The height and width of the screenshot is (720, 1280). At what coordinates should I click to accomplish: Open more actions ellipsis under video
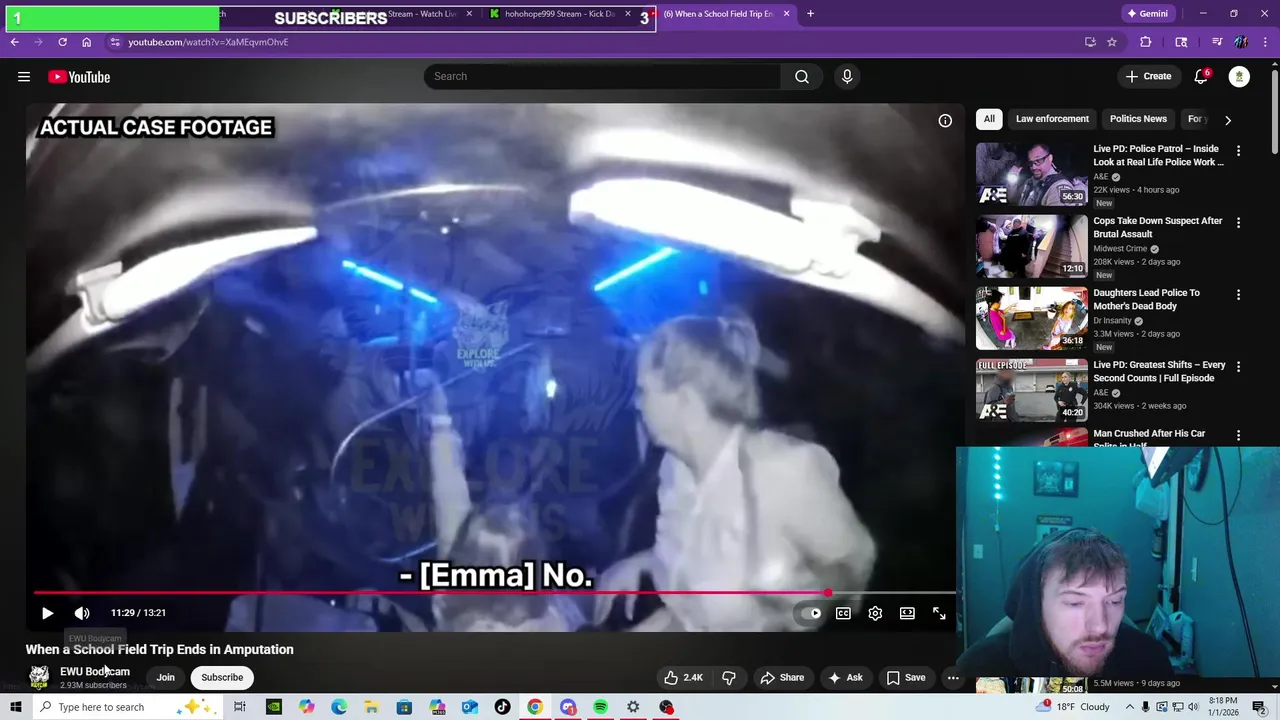(953, 677)
